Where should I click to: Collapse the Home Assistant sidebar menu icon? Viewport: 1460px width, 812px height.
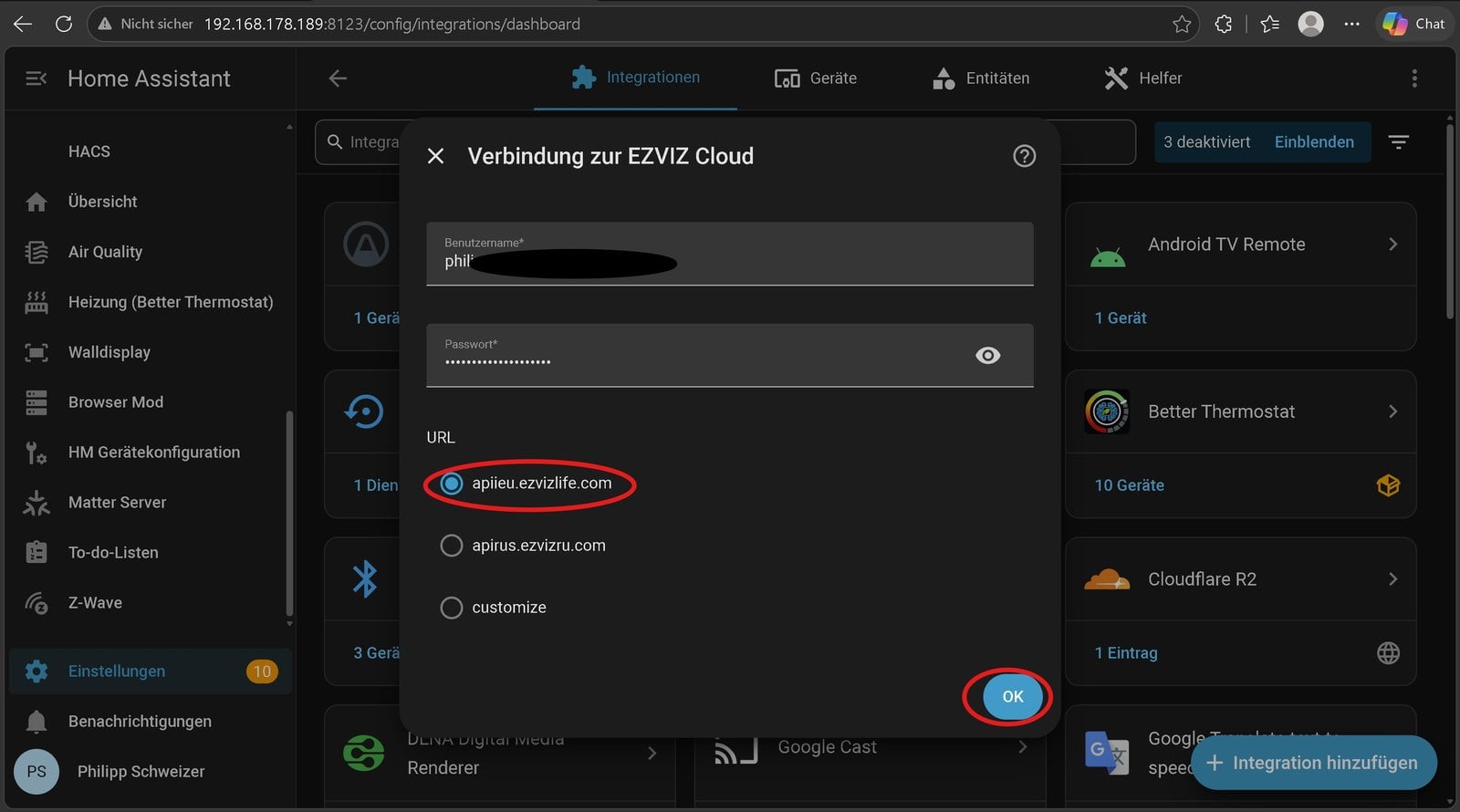pyautogui.click(x=36, y=78)
